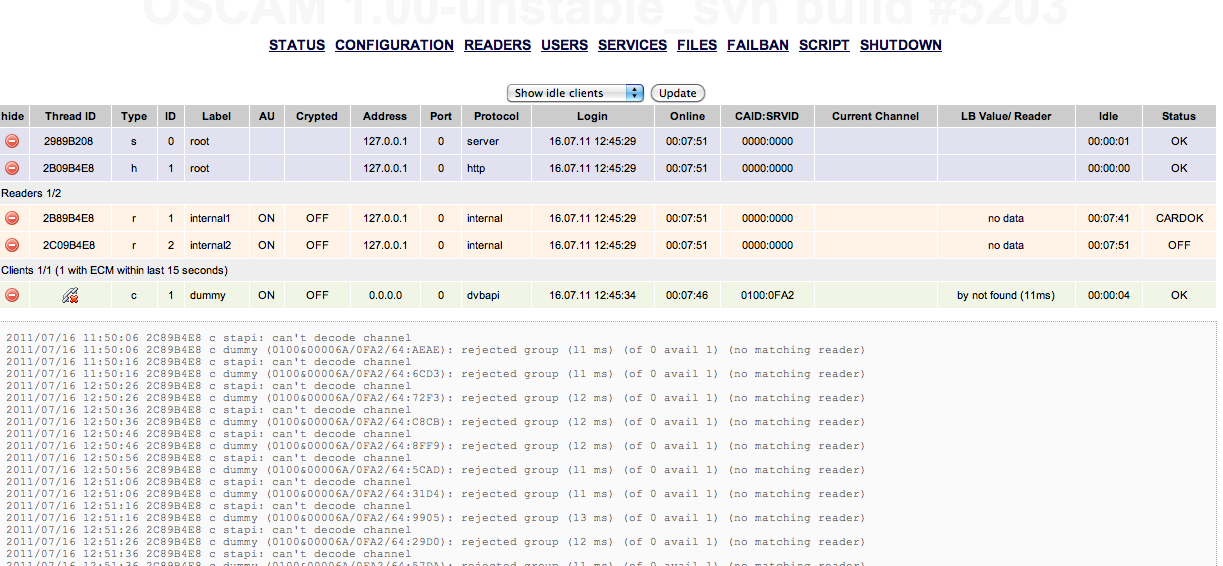Click the Current Channel column header
Screen dimensions: 1223x566
point(875,116)
